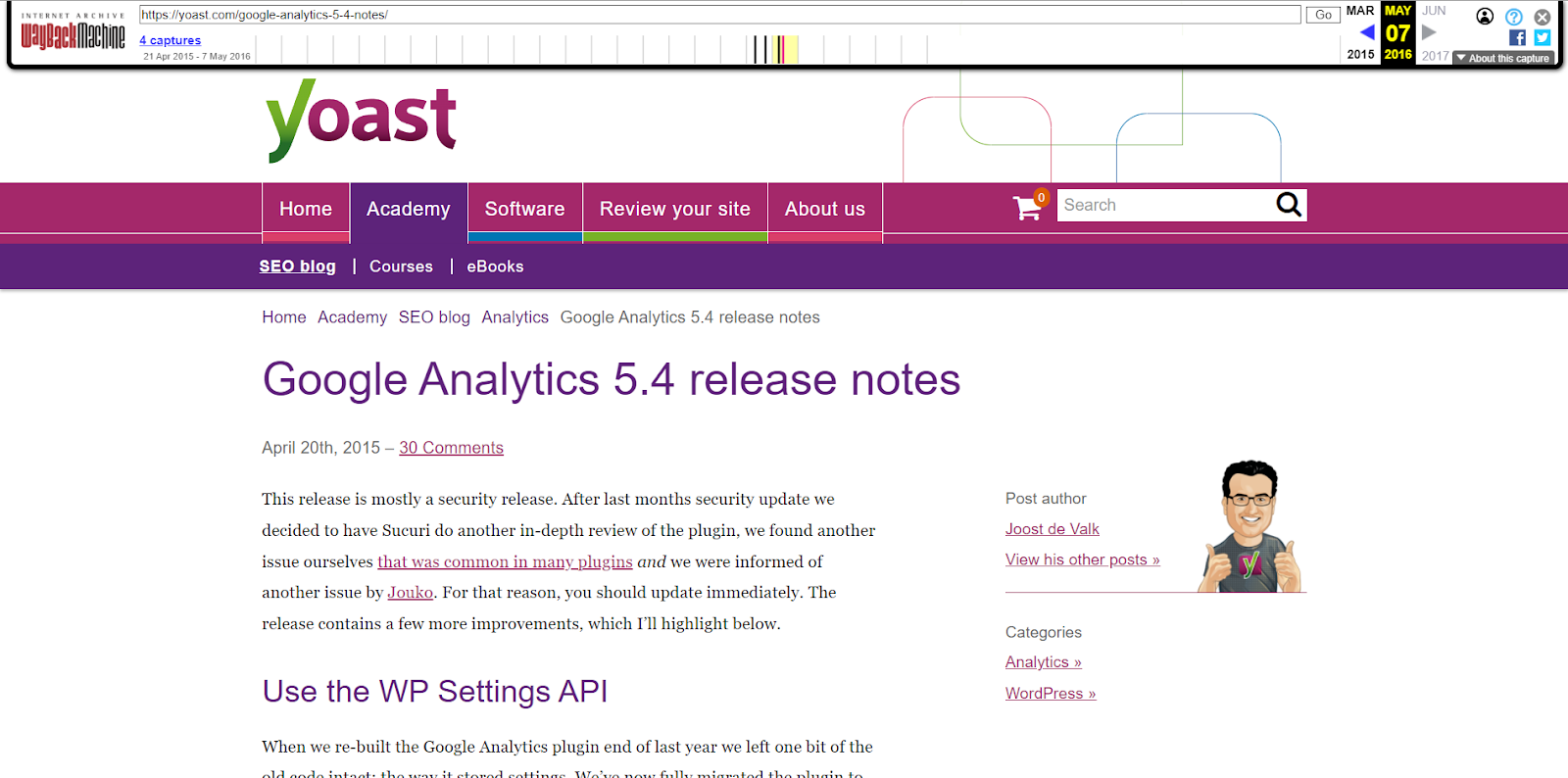Select eBooks submenu item
This screenshot has width=1568, height=778.
coord(495,267)
